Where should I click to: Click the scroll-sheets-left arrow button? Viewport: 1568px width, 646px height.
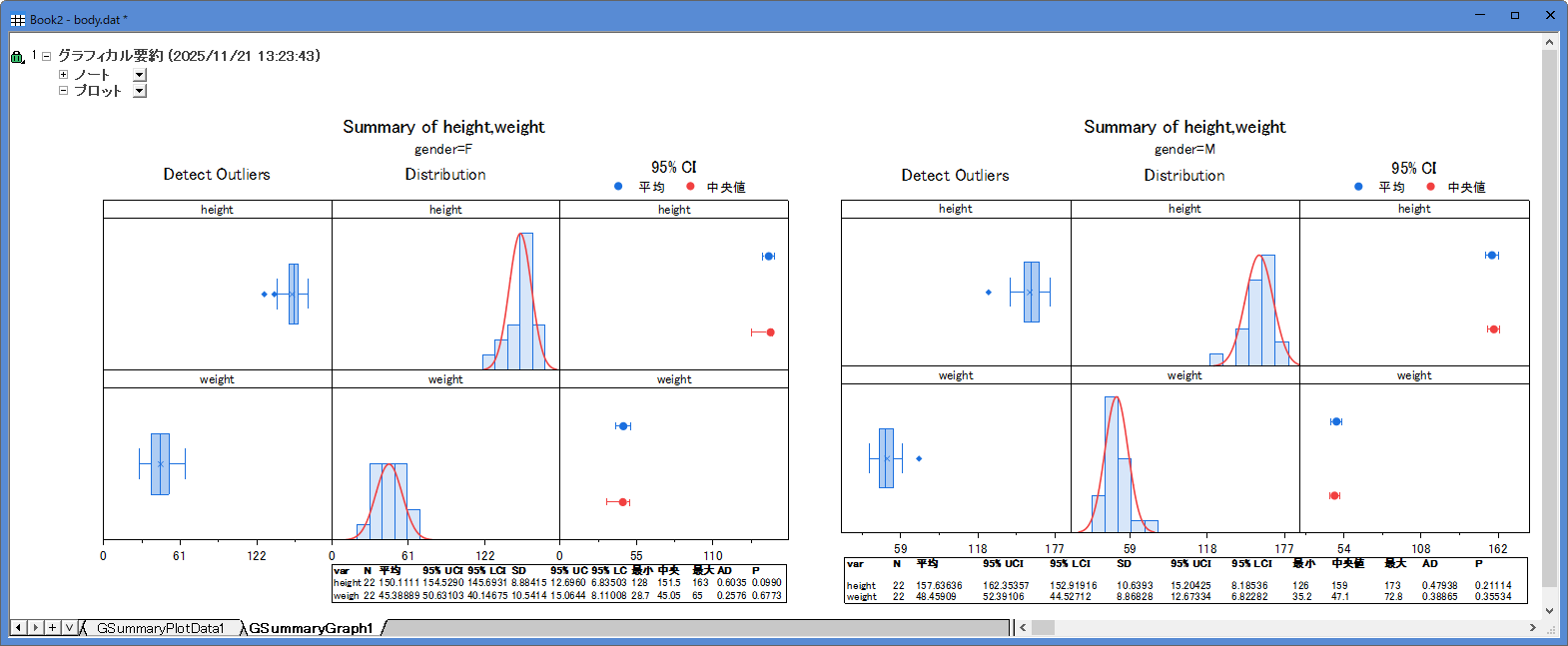pyautogui.click(x=18, y=627)
